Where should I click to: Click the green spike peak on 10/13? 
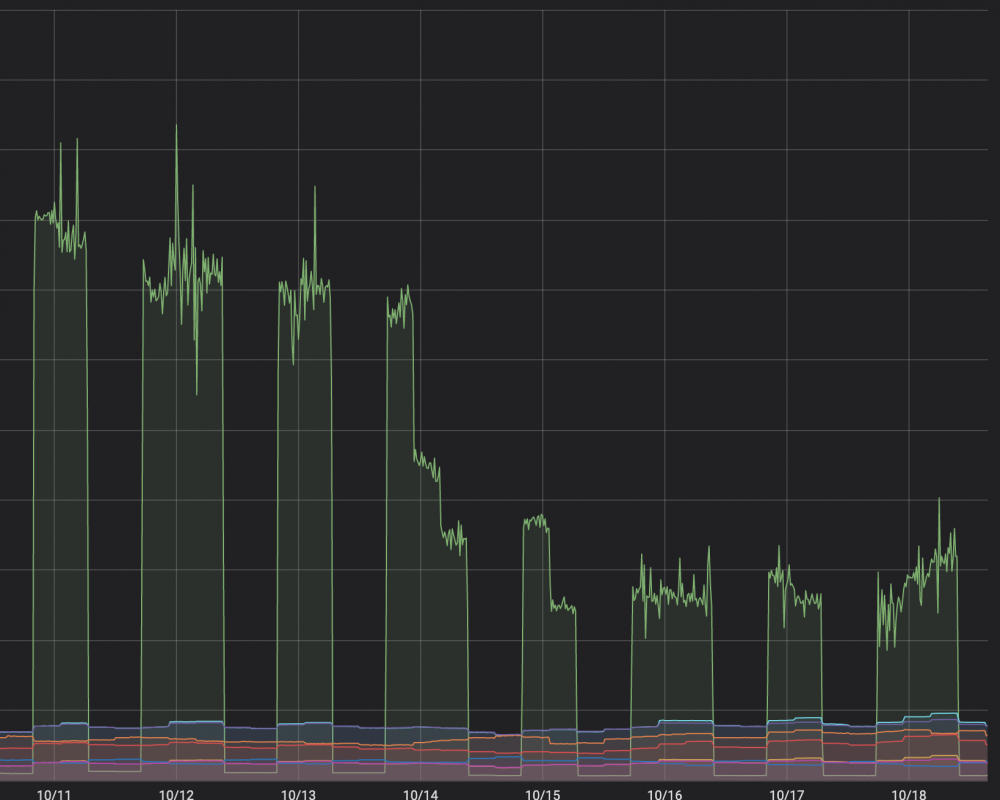tap(314, 188)
